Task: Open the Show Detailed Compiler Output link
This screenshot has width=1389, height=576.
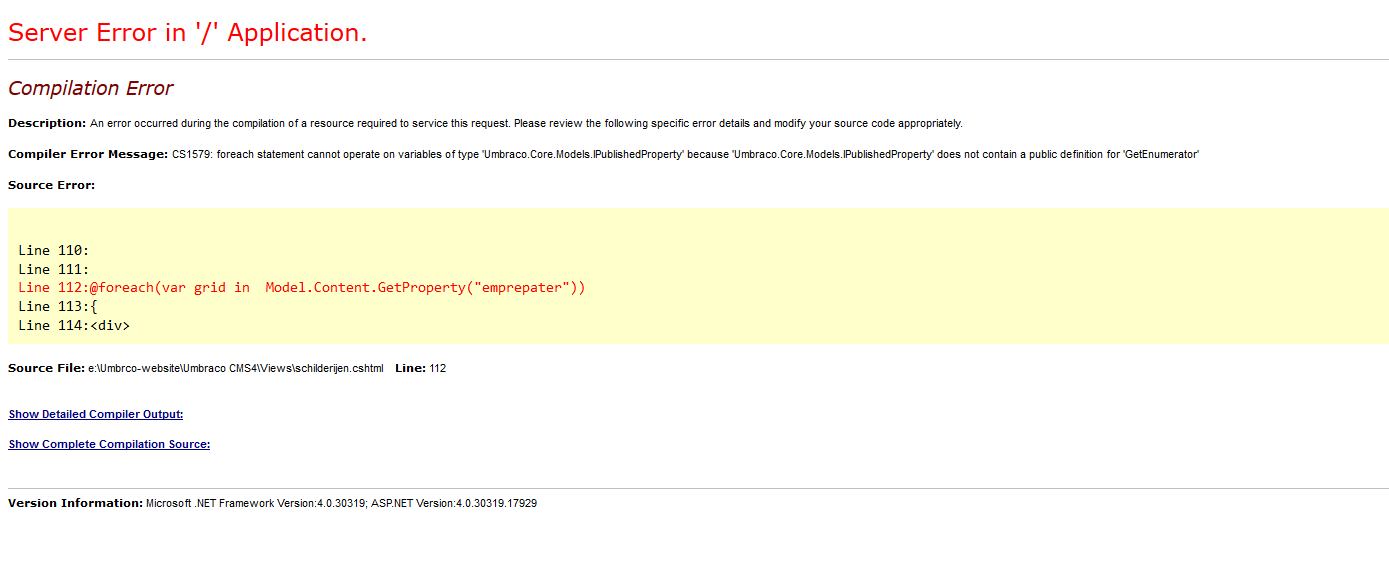Action: pos(96,414)
